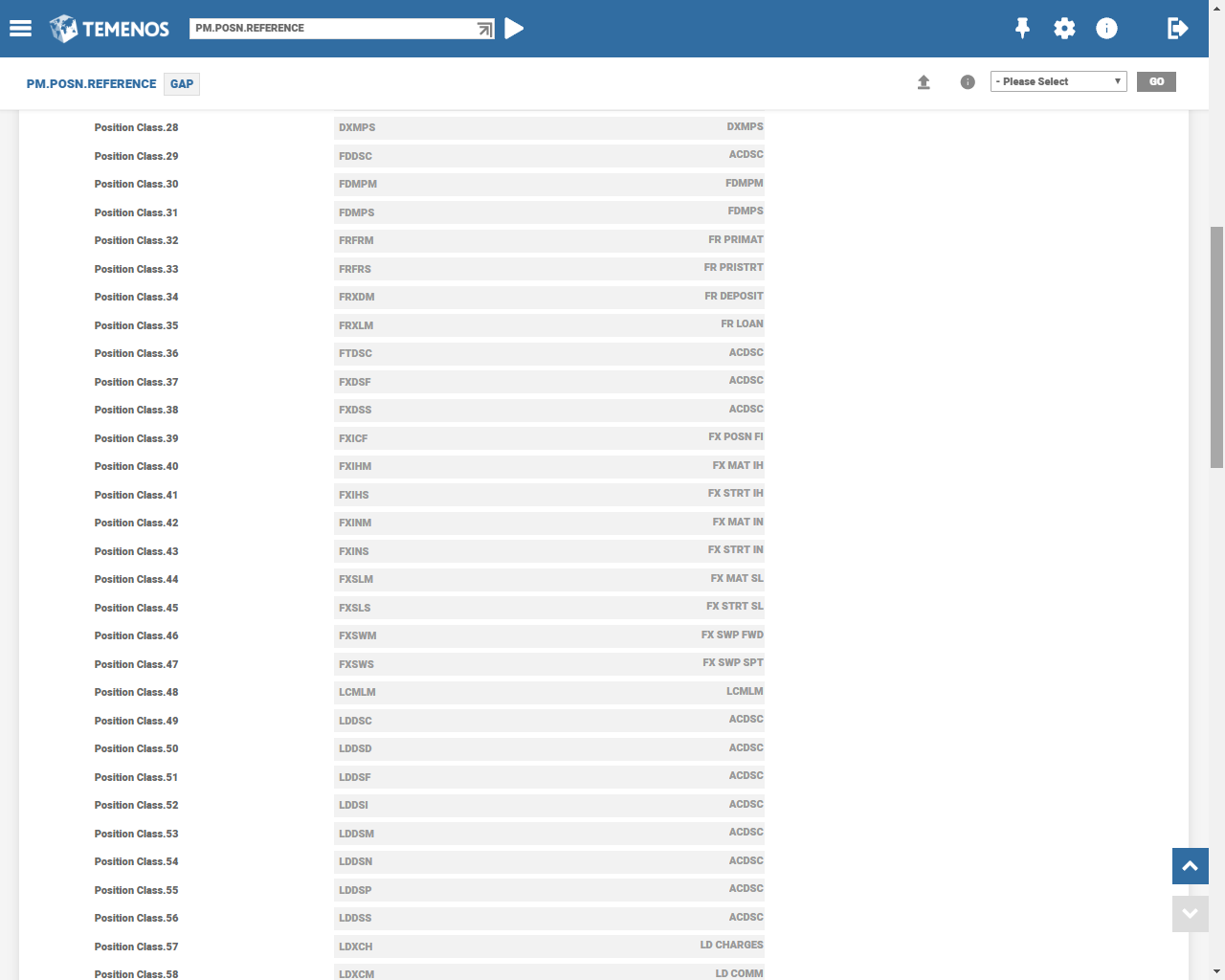The height and width of the screenshot is (980, 1225).
Task: Open the hamburger main menu
Action: pos(20,29)
